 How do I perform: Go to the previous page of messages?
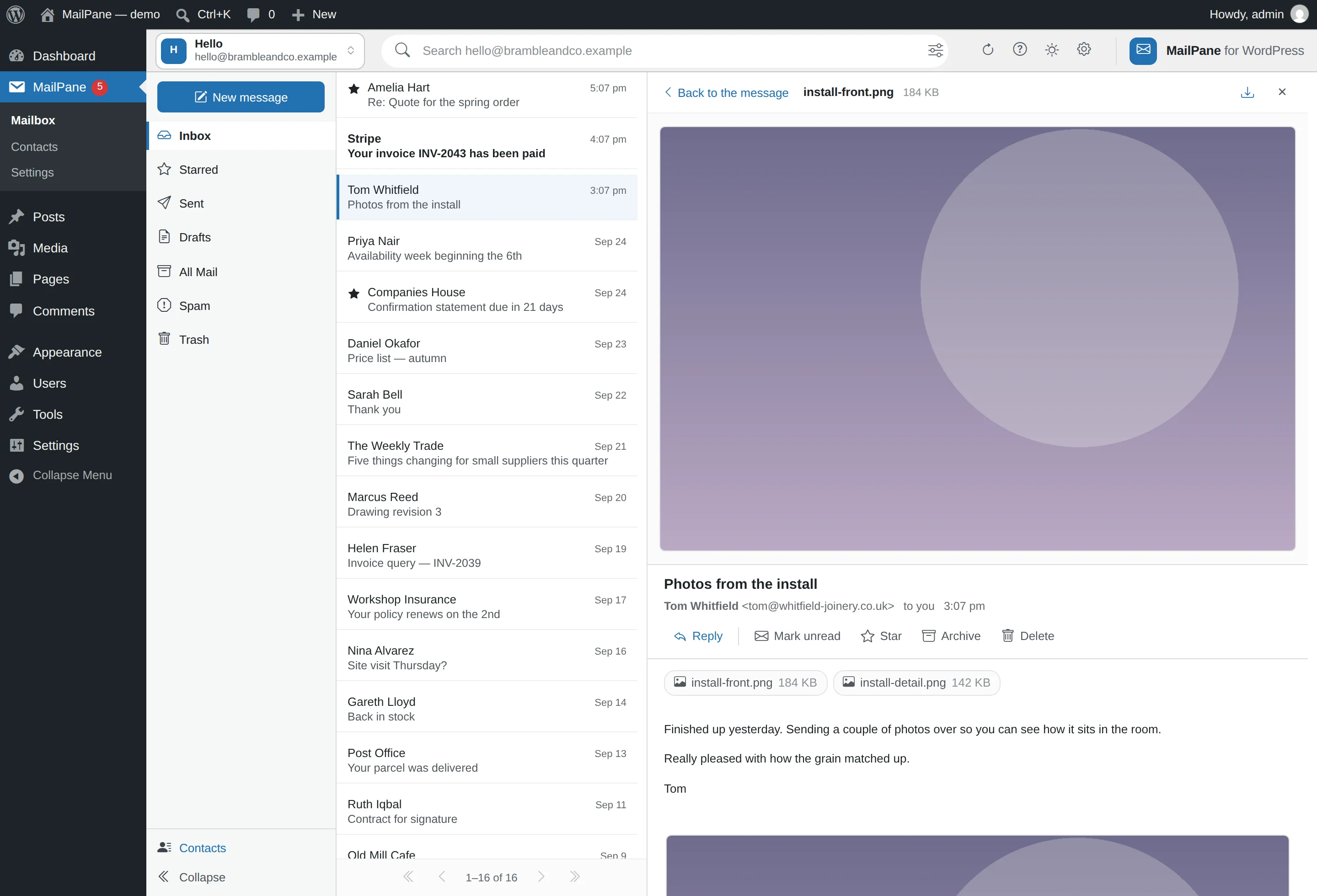pyautogui.click(x=441, y=877)
